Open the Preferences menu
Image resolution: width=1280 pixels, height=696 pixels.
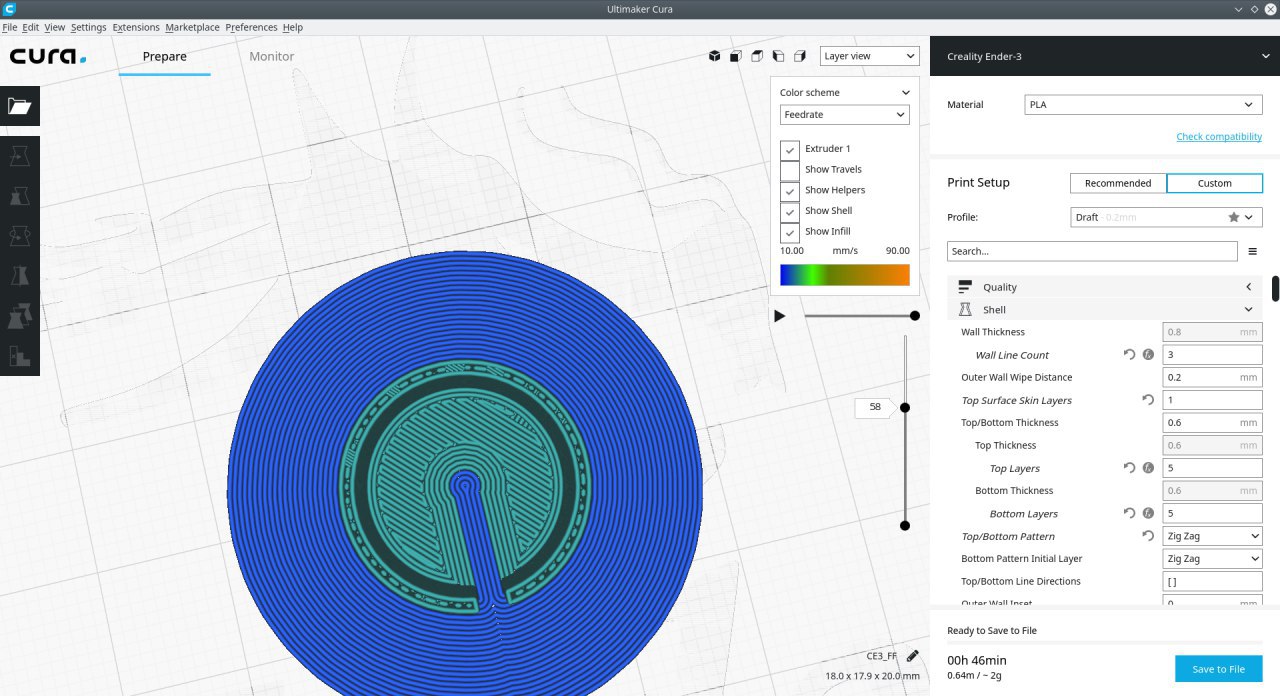click(252, 27)
